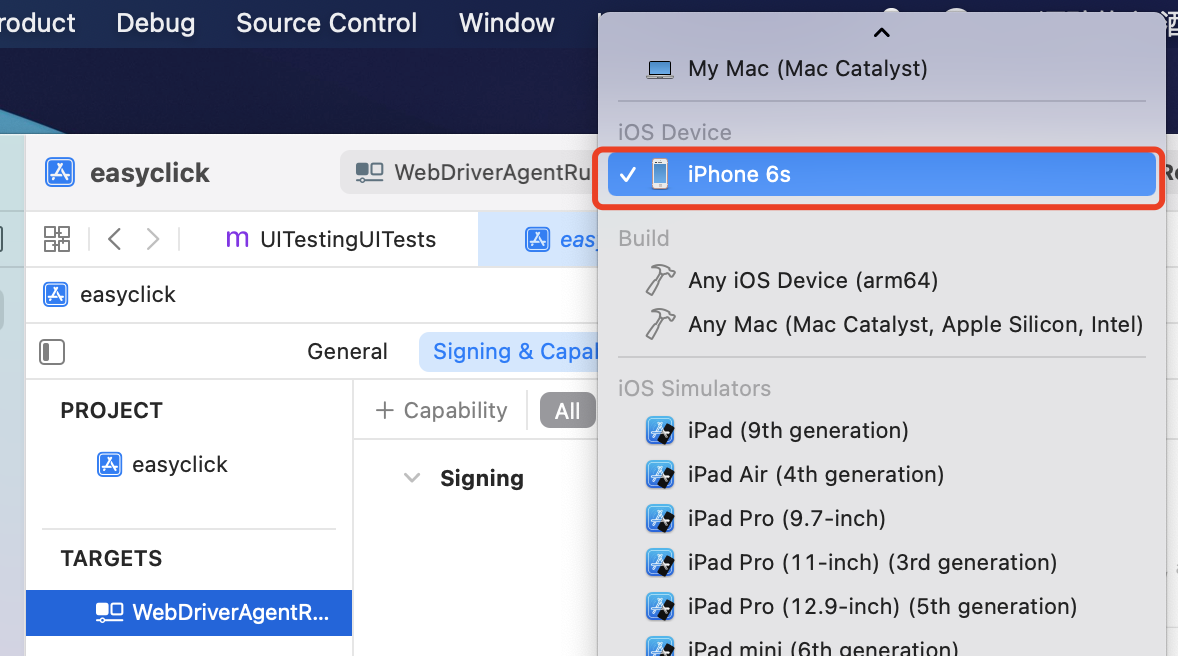This screenshot has height=656, width=1178.
Task: Add a new Capability
Action: 442,410
